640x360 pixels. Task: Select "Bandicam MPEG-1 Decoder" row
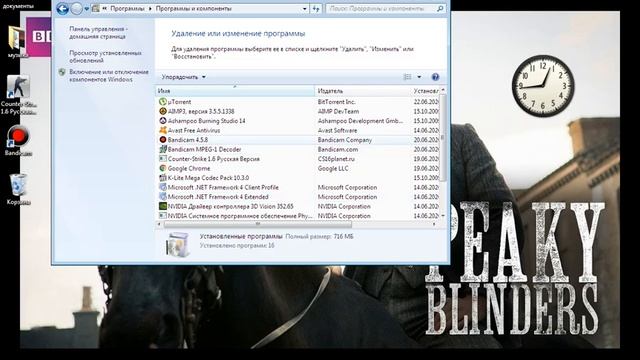[x=297, y=149]
